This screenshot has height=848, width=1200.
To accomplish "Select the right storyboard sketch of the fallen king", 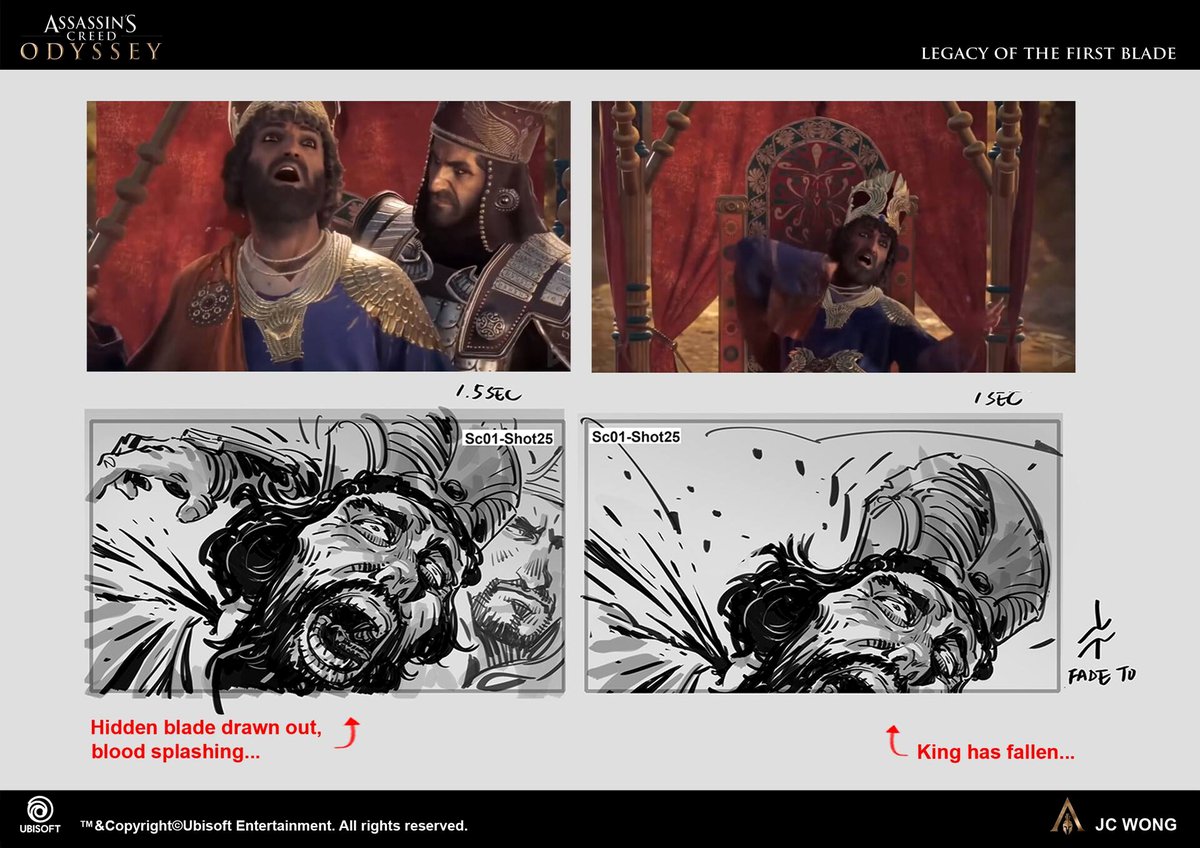I will [x=821, y=556].
